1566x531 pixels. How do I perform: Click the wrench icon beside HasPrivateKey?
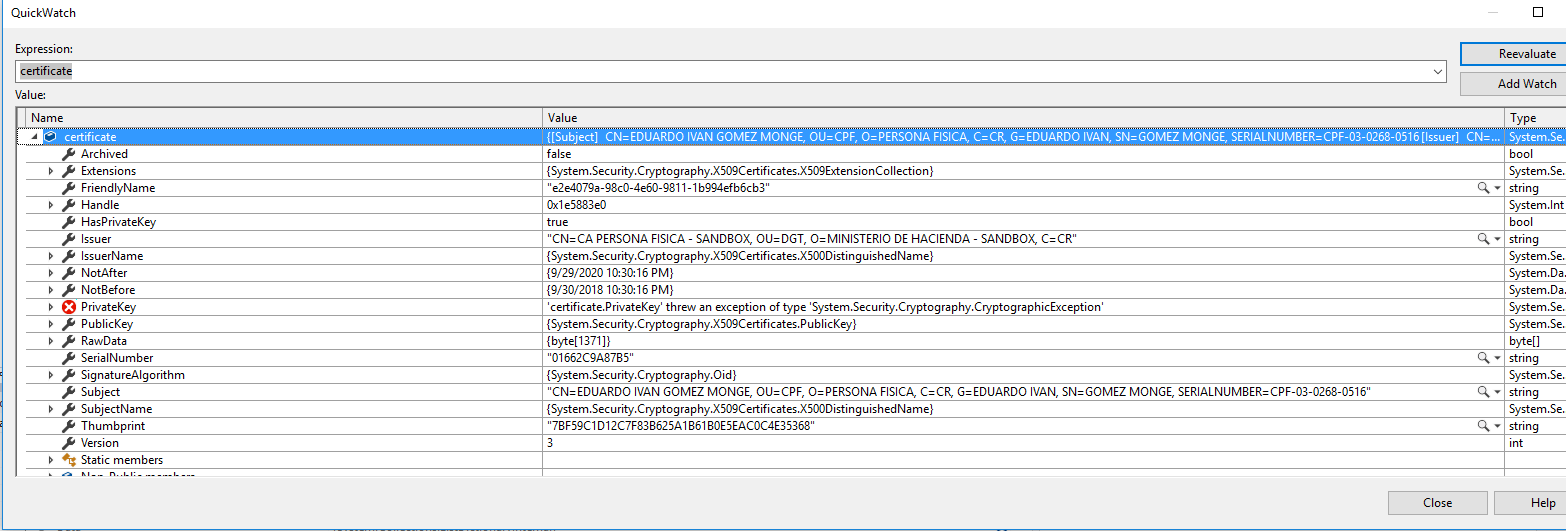[69, 222]
